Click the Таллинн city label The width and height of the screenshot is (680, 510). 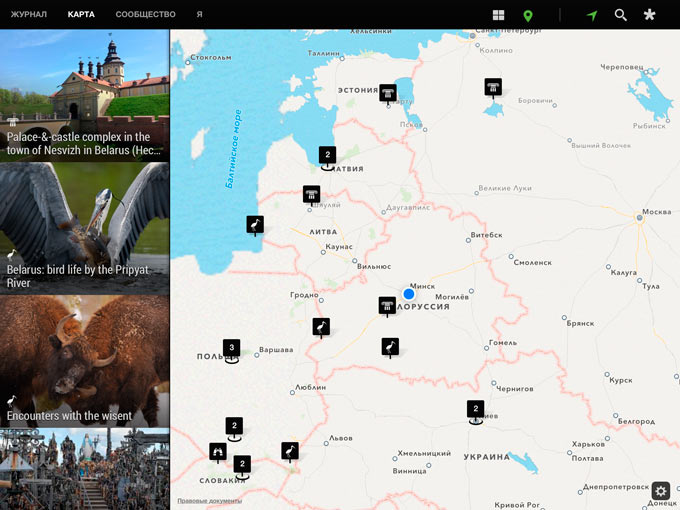pyautogui.click(x=324, y=53)
